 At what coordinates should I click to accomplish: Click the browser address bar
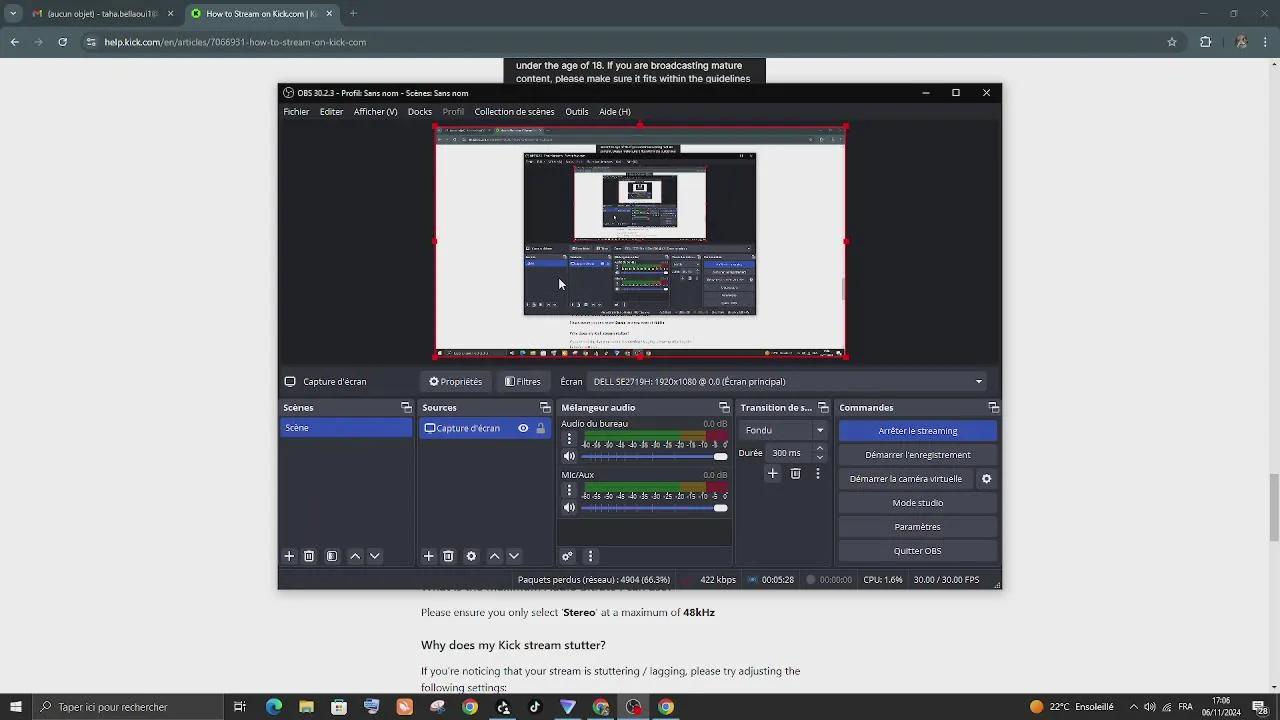[x=620, y=42]
